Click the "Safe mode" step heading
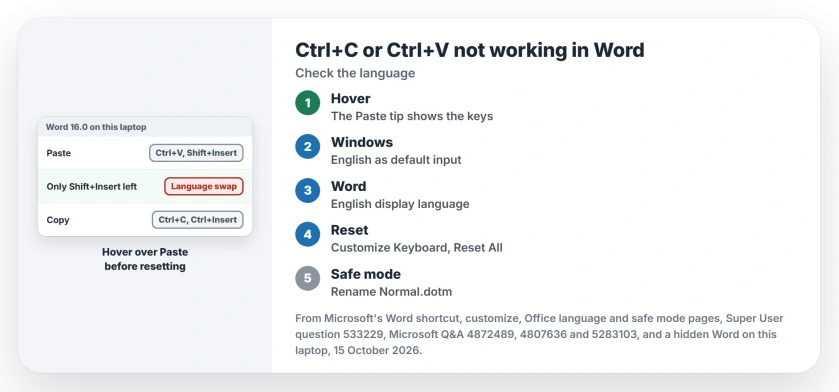 [366, 274]
